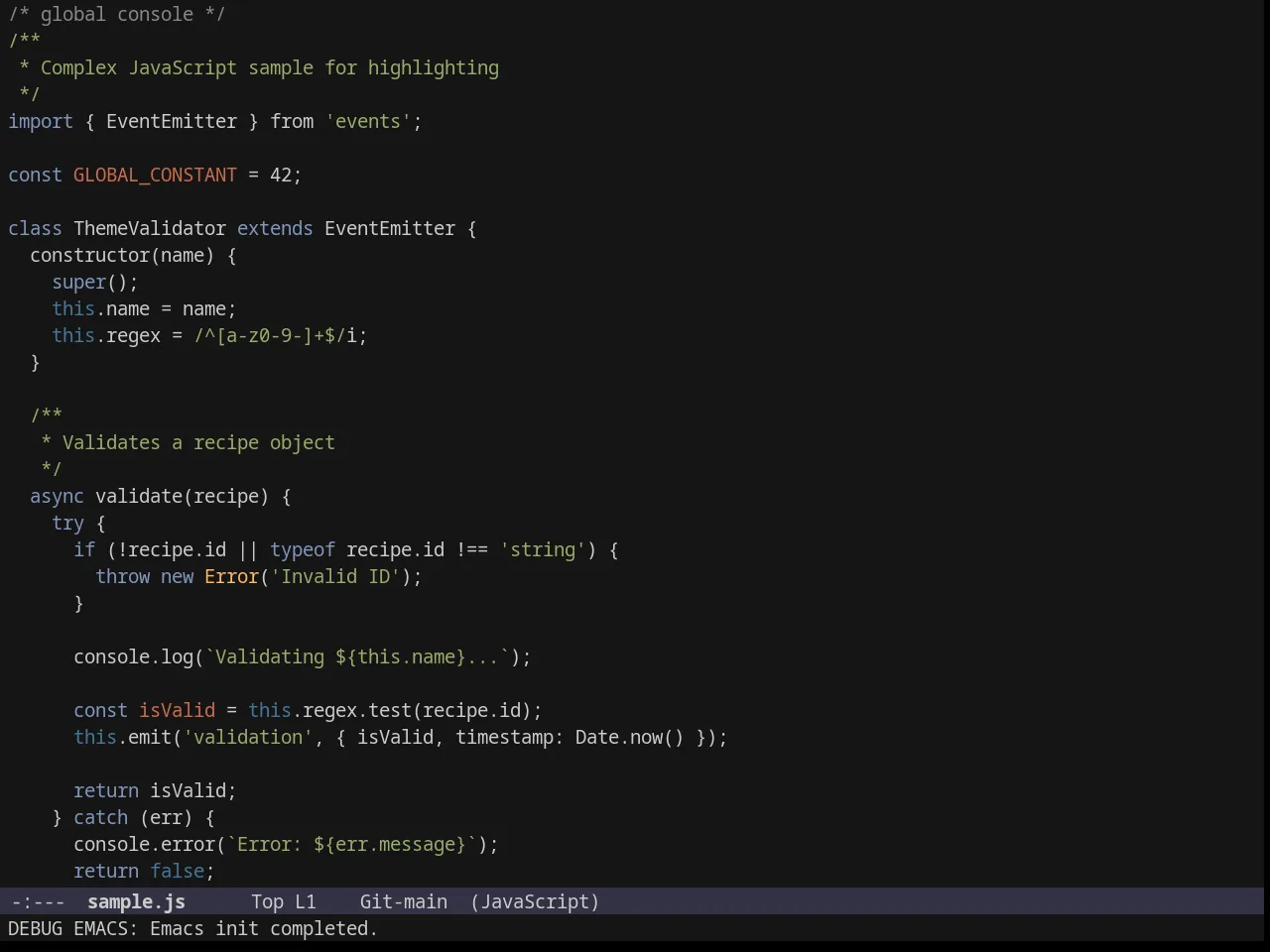Click the GLOBAL_CONSTANT identifier
The width and height of the screenshot is (1270, 952).
point(155,175)
